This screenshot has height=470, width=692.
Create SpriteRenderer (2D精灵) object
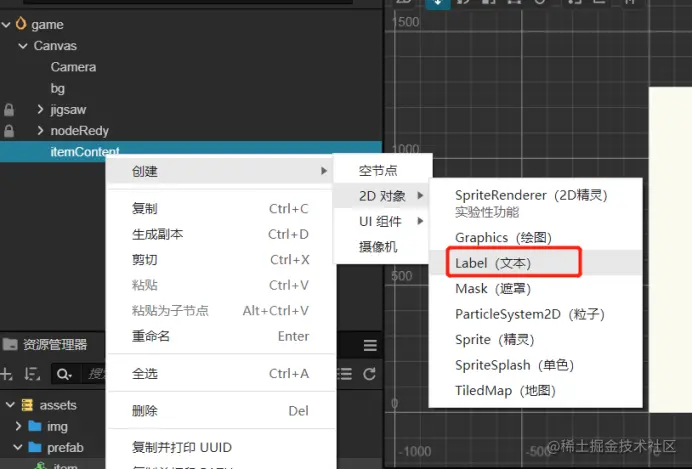coord(535,203)
